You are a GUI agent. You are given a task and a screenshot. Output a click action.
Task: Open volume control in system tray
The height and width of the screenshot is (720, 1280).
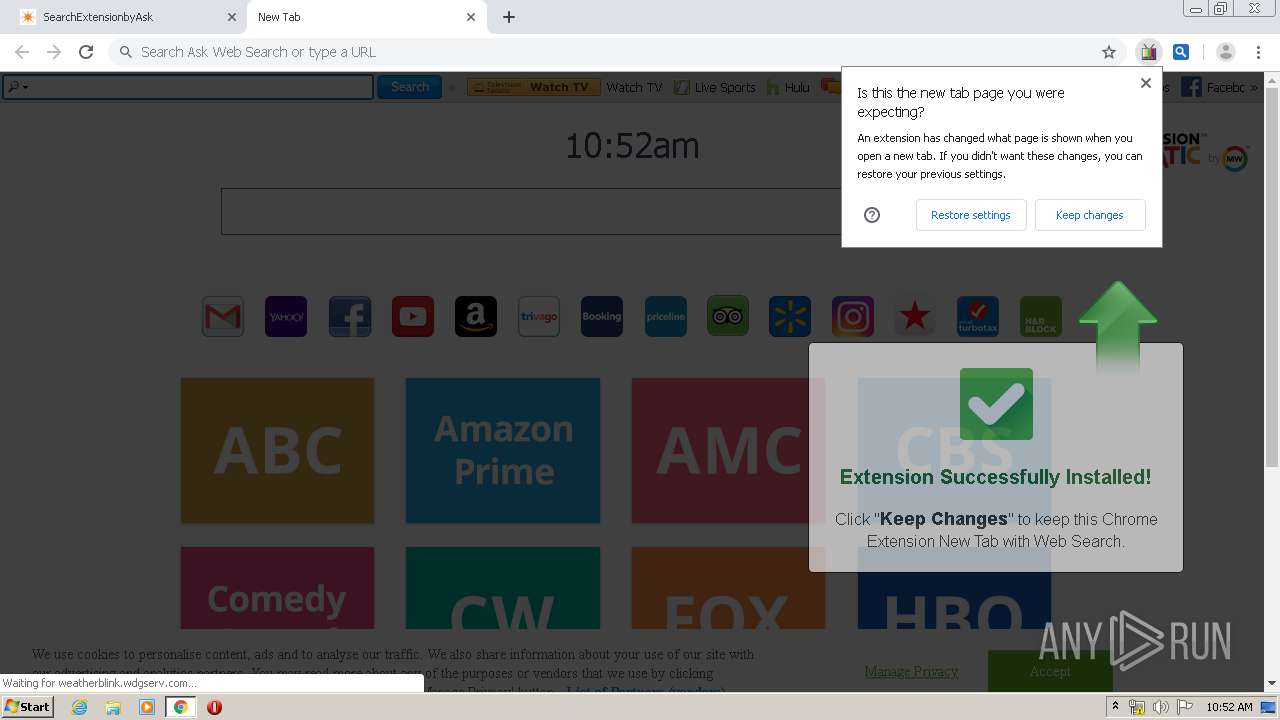[x=1161, y=707]
